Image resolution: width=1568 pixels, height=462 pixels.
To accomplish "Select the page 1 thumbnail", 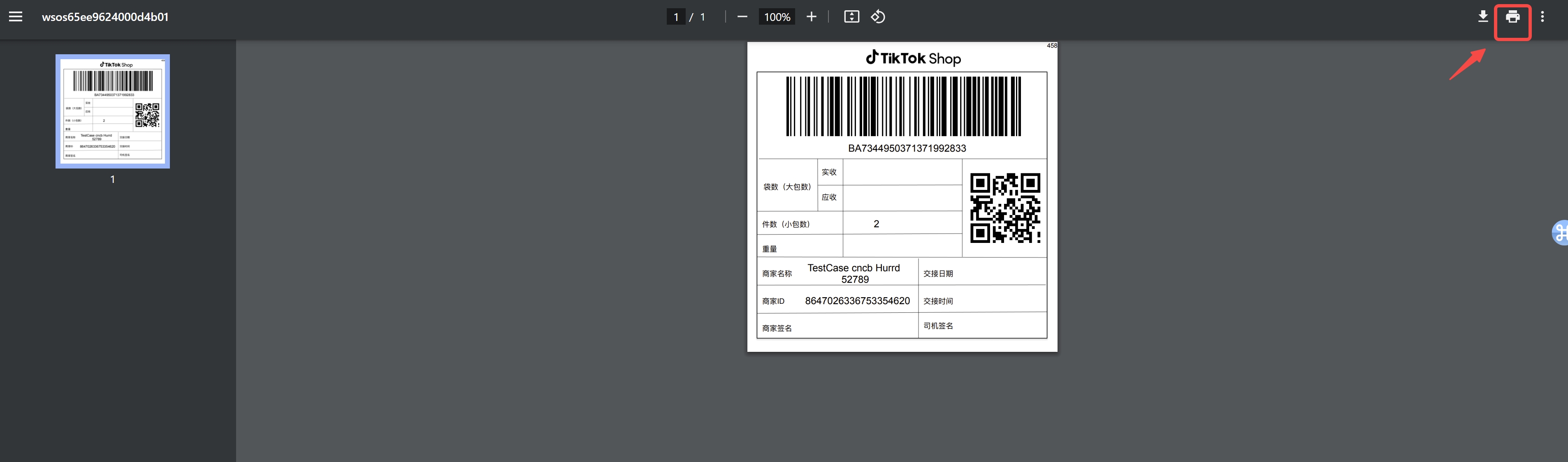I will (113, 111).
